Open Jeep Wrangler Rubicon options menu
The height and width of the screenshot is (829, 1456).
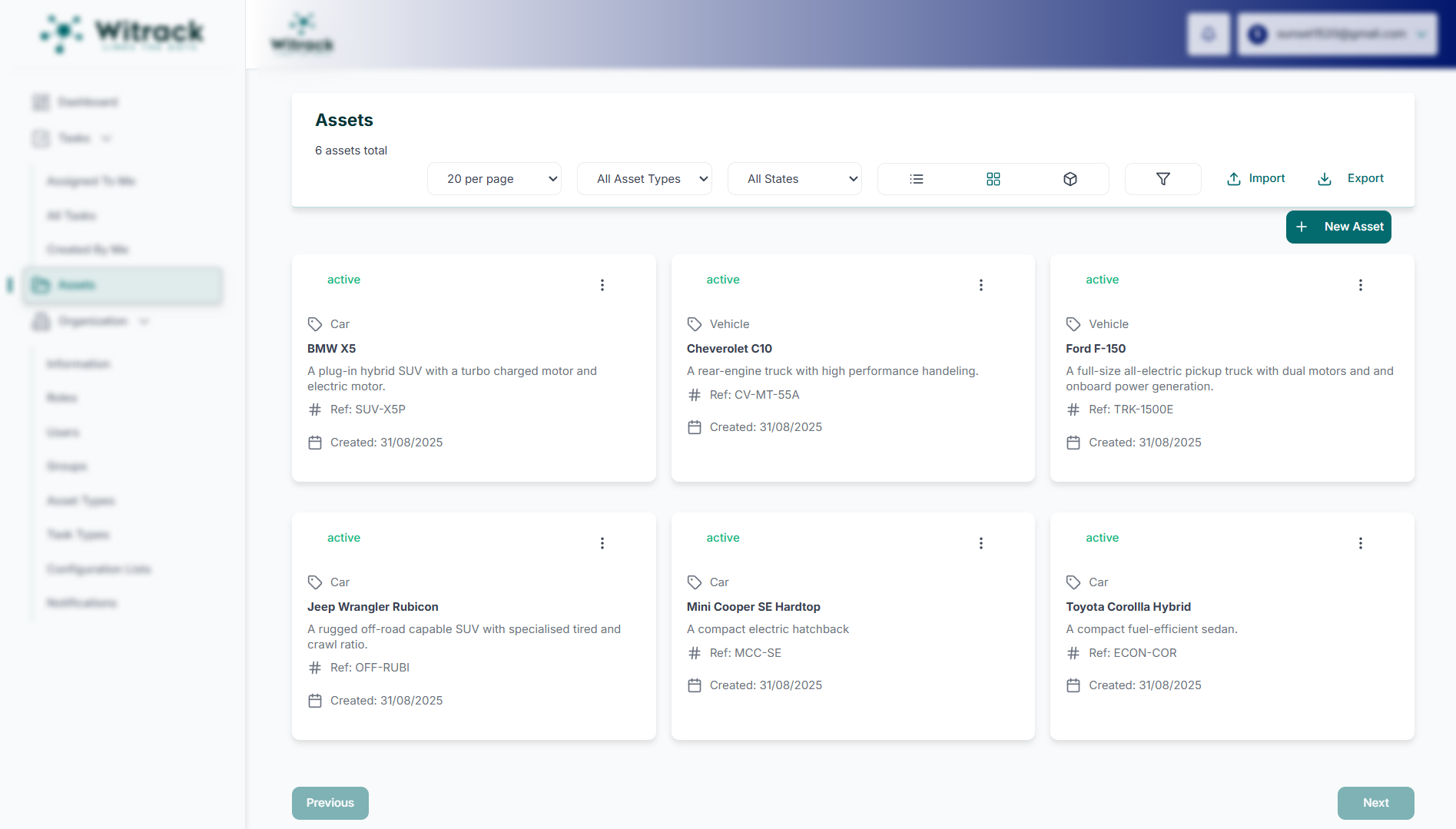(602, 543)
